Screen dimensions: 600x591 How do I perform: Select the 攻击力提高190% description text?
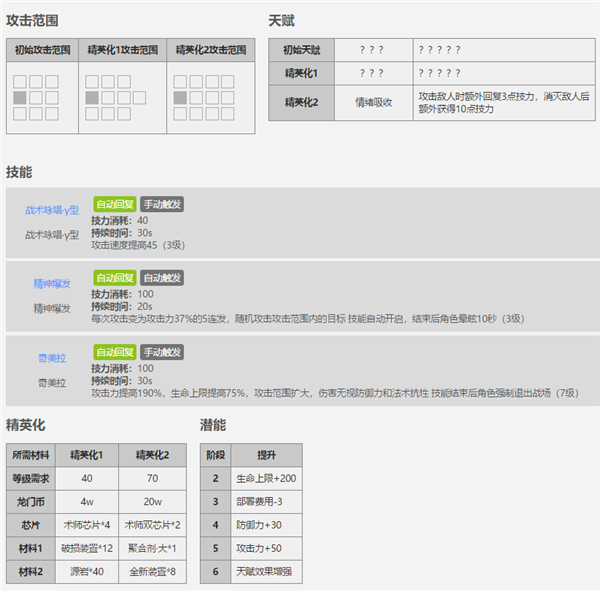[x=335, y=393]
